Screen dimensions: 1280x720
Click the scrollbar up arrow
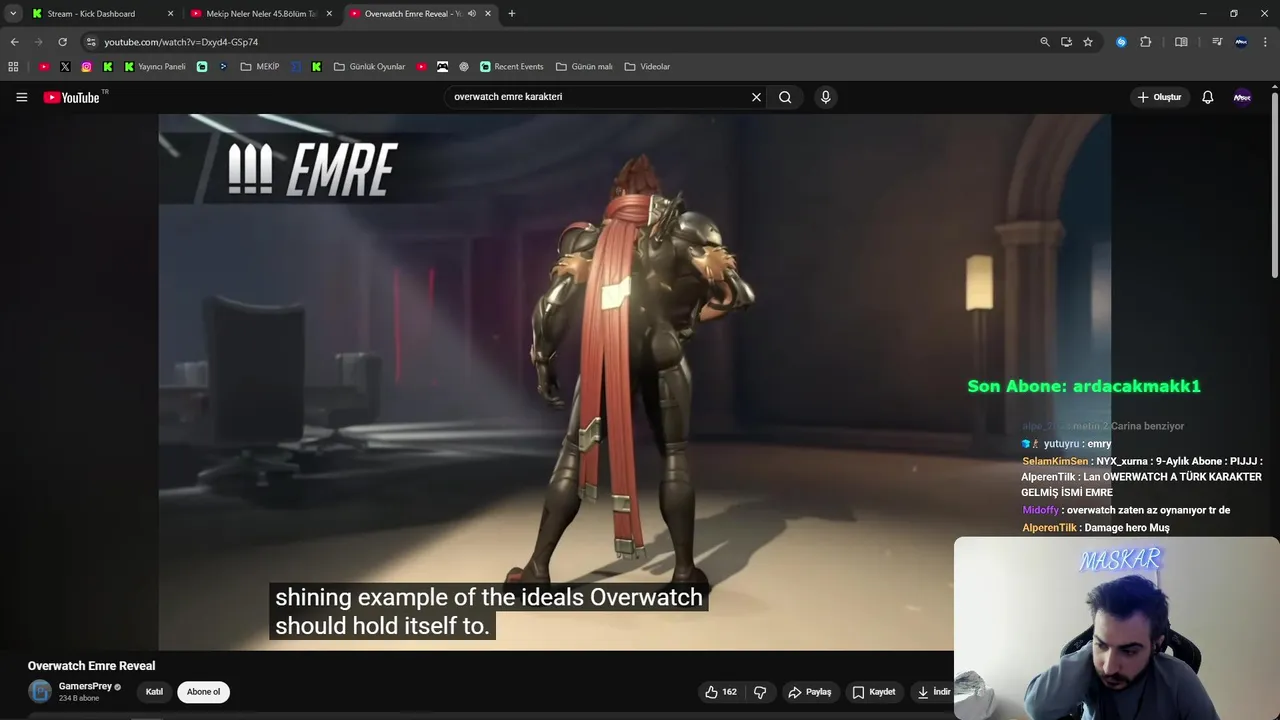[1274, 87]
